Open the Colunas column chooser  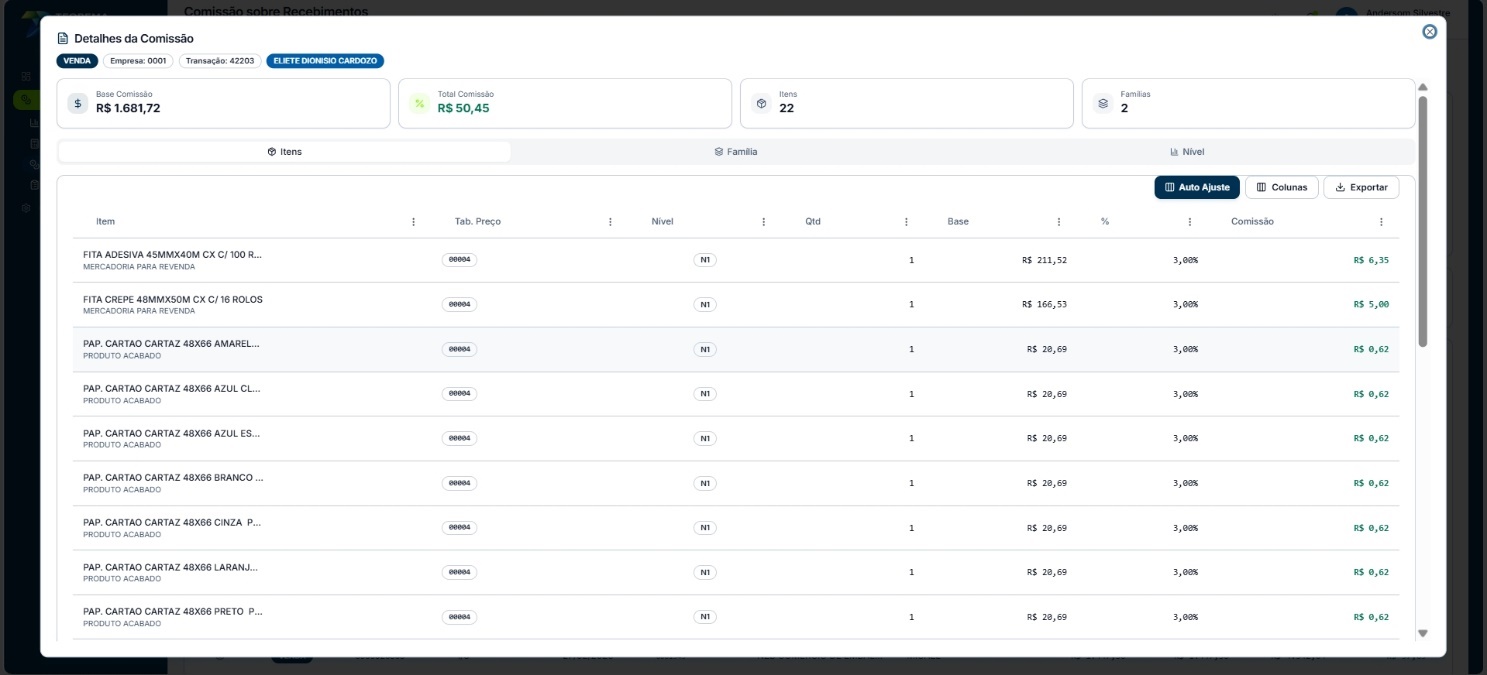[x=1282, y=187]
